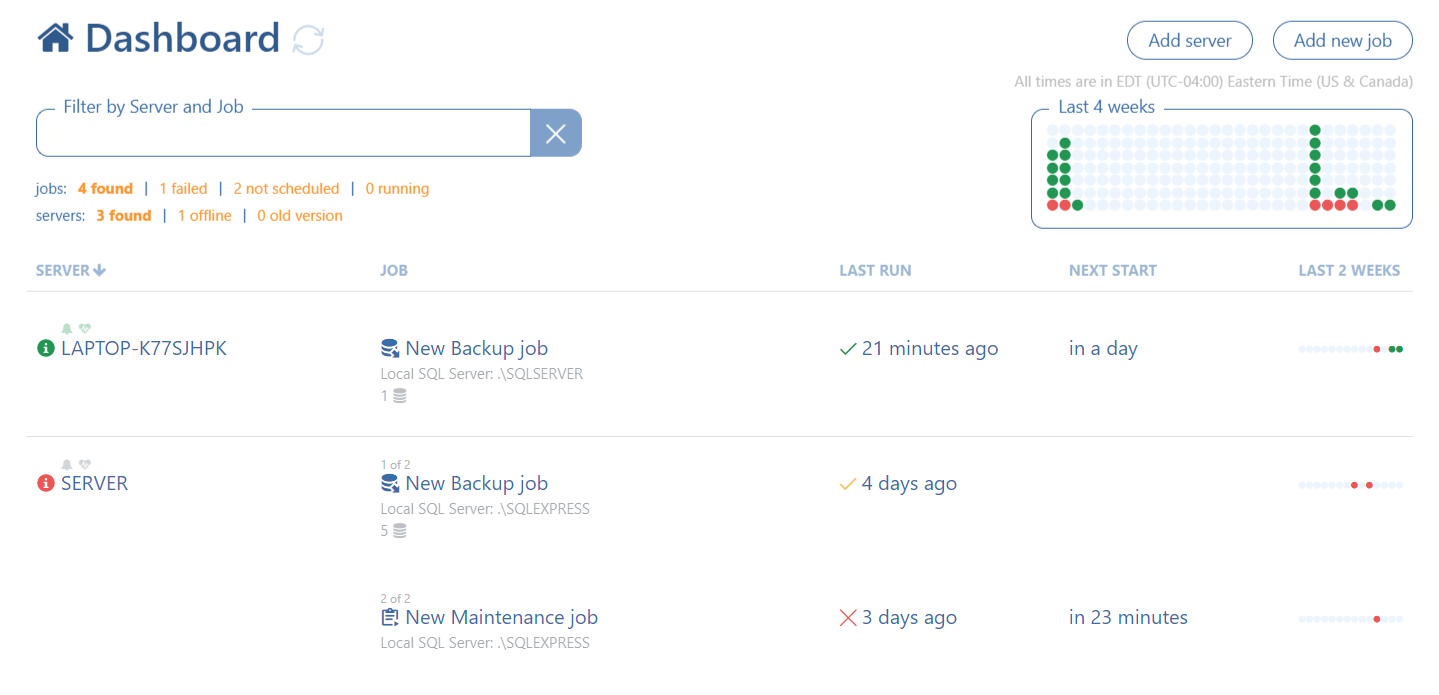The width and height of the screenshot is (1439, 695).
Task: Filter jobs by clicking 1 failed
Action: (x=183, y=188)
